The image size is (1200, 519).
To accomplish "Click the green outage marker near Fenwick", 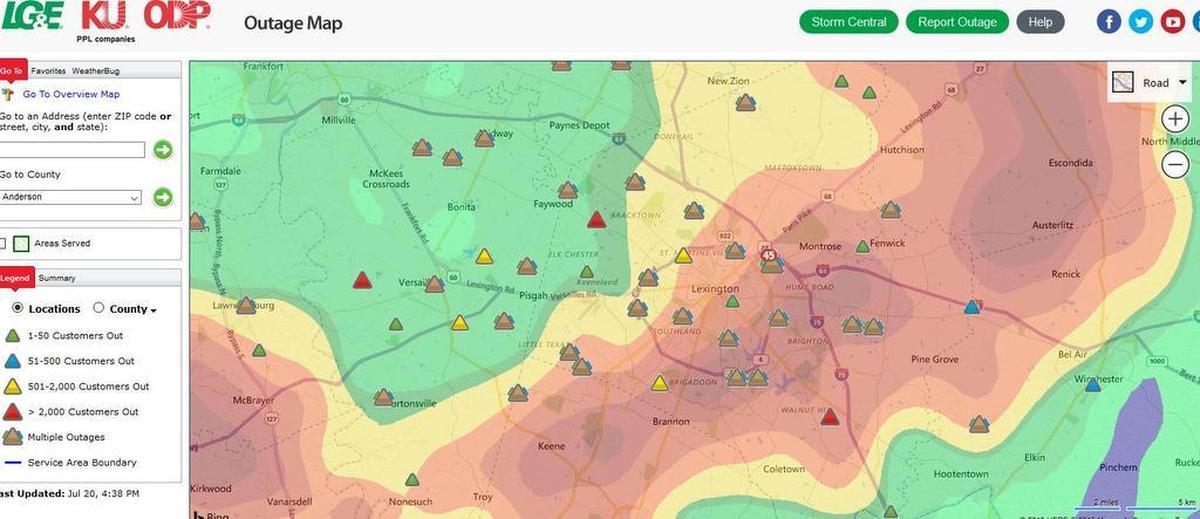I will coord(862,246).
